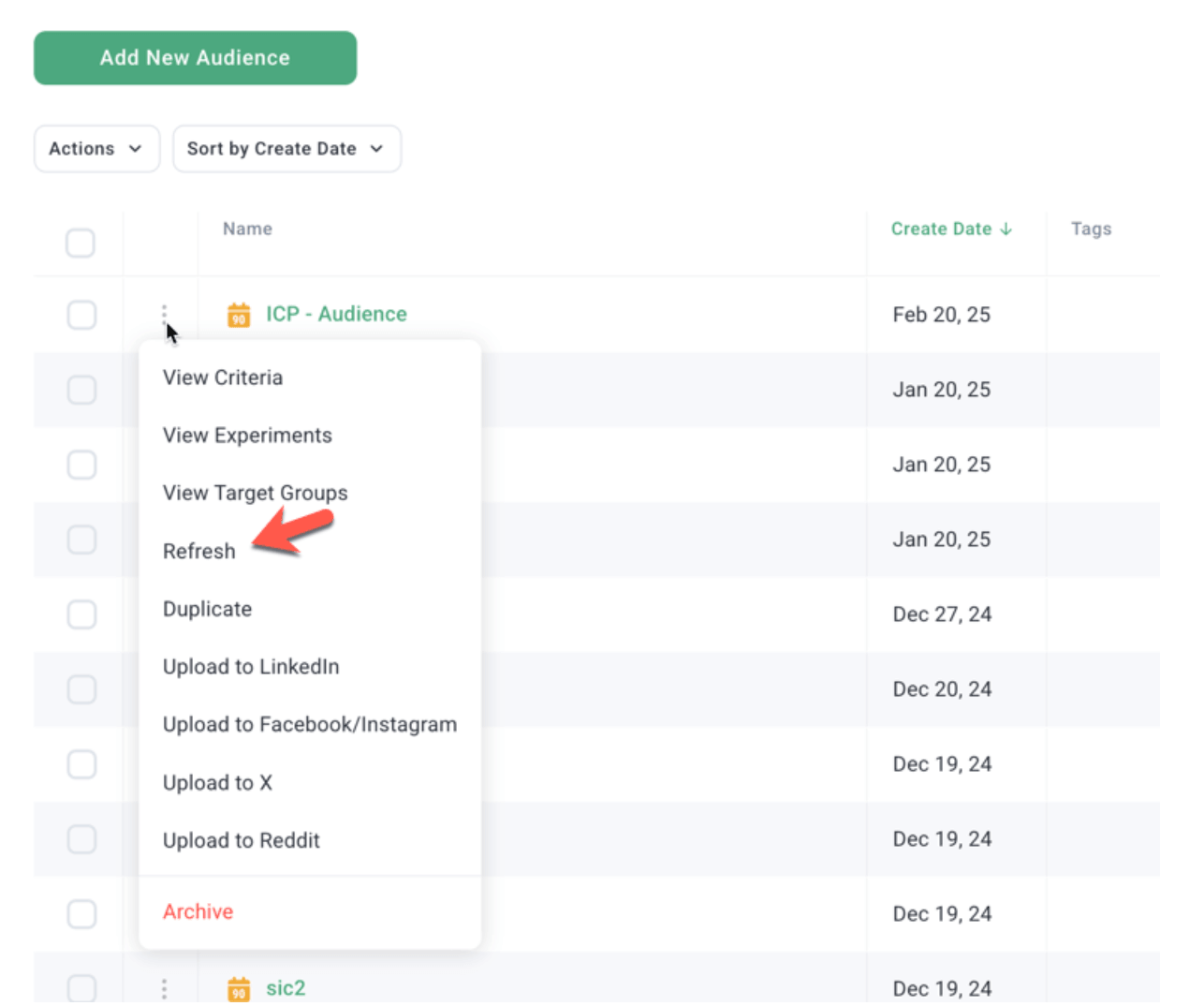
Task: Click Upload to LinkedIn menu option
Action: click(251, 667)
